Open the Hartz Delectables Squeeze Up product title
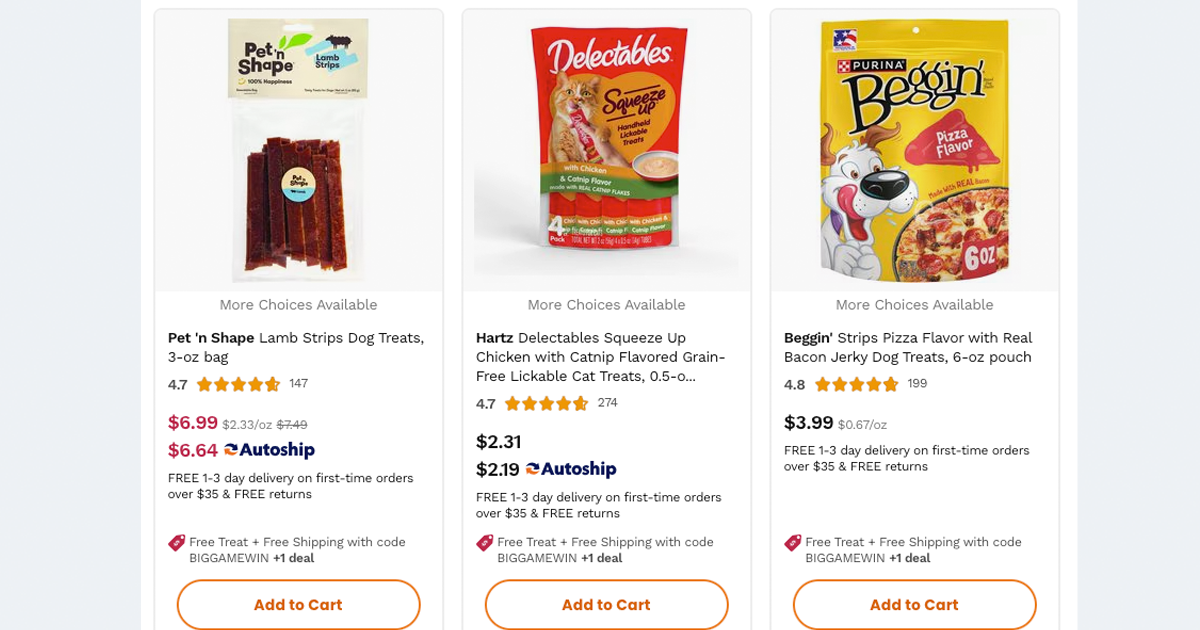 click(x=602, y=357)
